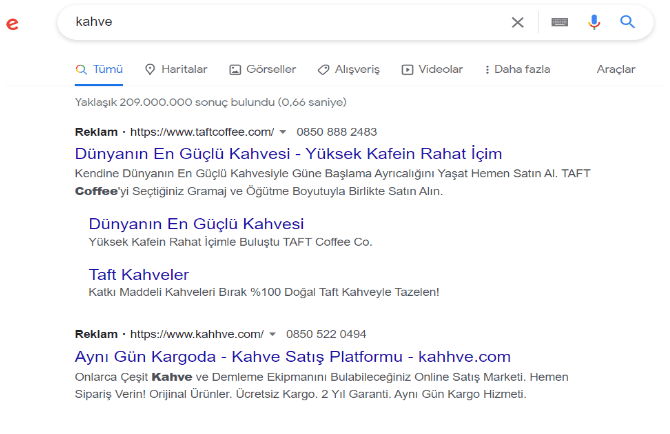Open the Taft Kahveler sitelink
Viewport: 670px width, 434px height.
pos(139,275)
